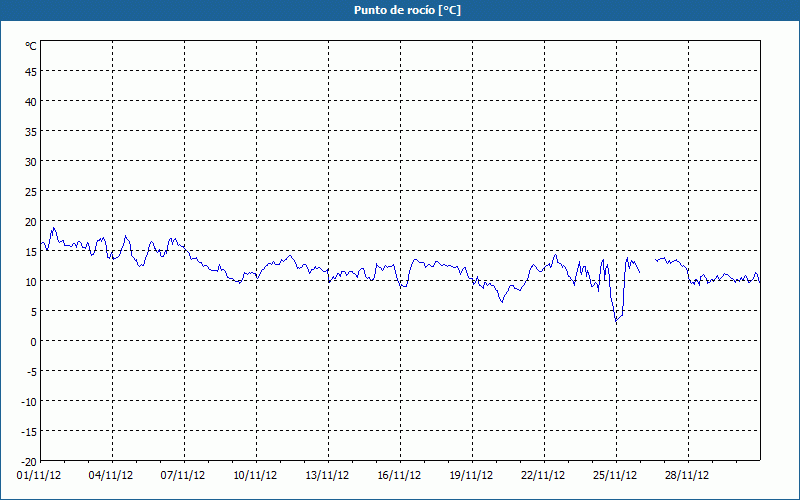Select the 35 value on the y-axis
The height and width of the screenshot is (500, 800).
click(x=31, y=132)
